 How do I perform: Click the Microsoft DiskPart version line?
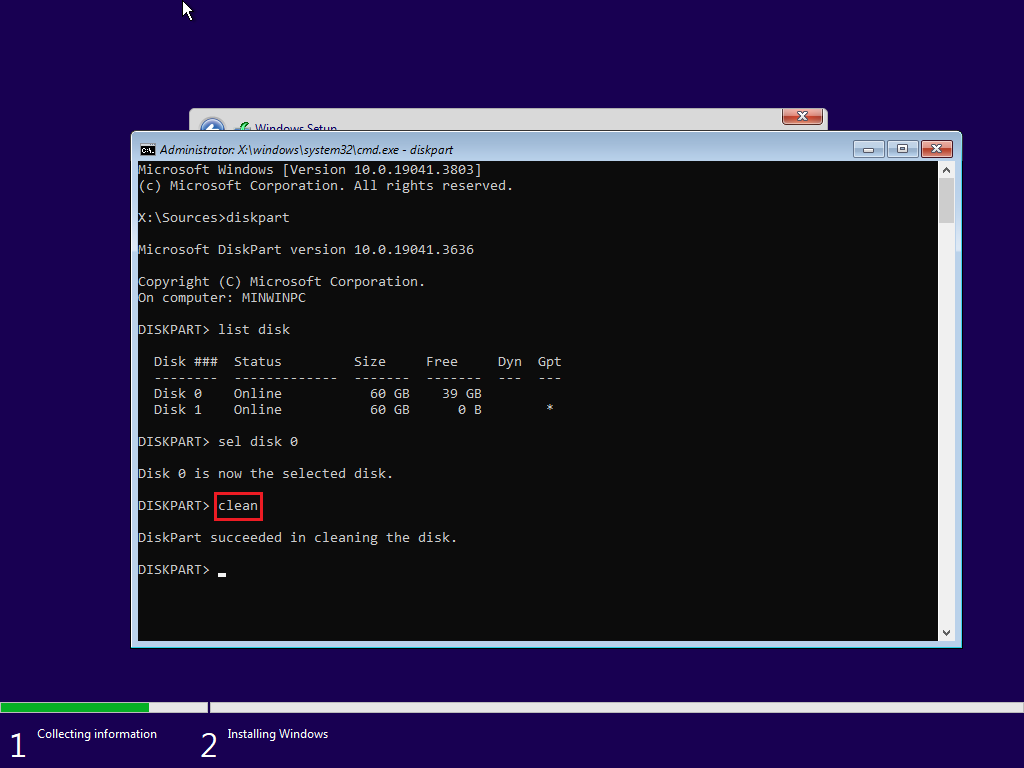(306, 249)
